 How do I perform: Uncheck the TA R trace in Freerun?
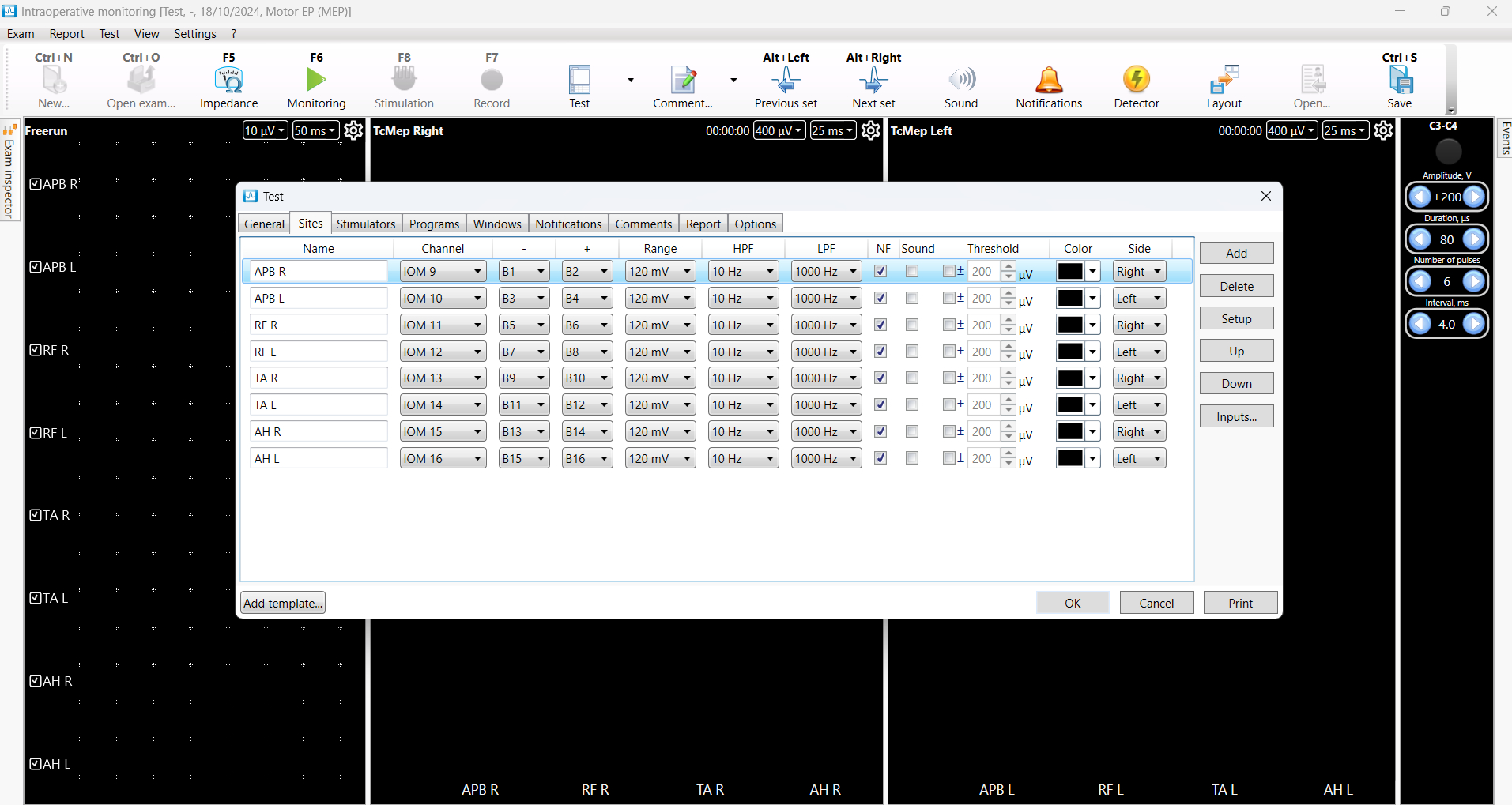[36, 515]
